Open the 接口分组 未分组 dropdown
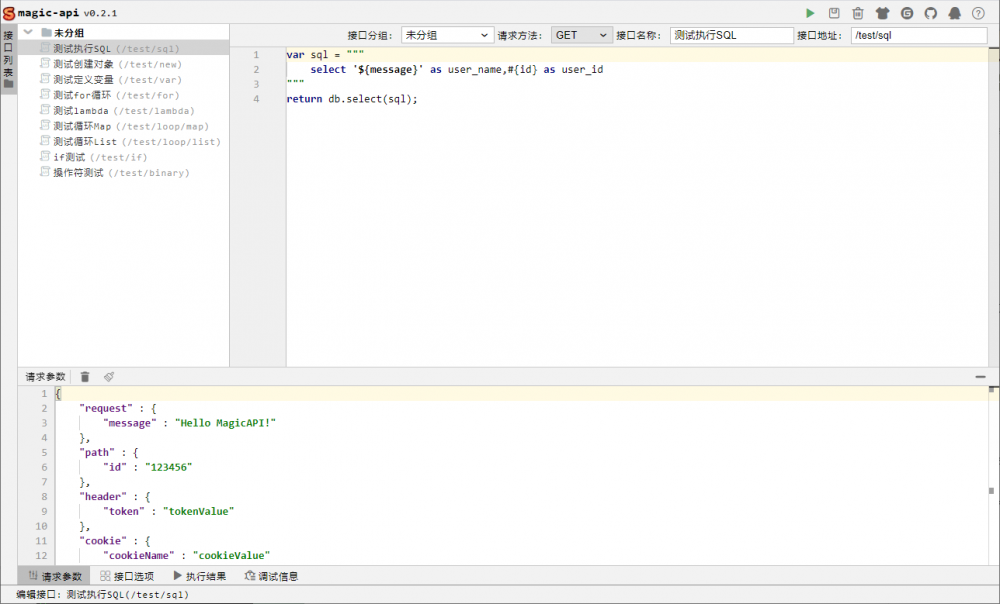 pyautogui.click(x=447, y=34)
